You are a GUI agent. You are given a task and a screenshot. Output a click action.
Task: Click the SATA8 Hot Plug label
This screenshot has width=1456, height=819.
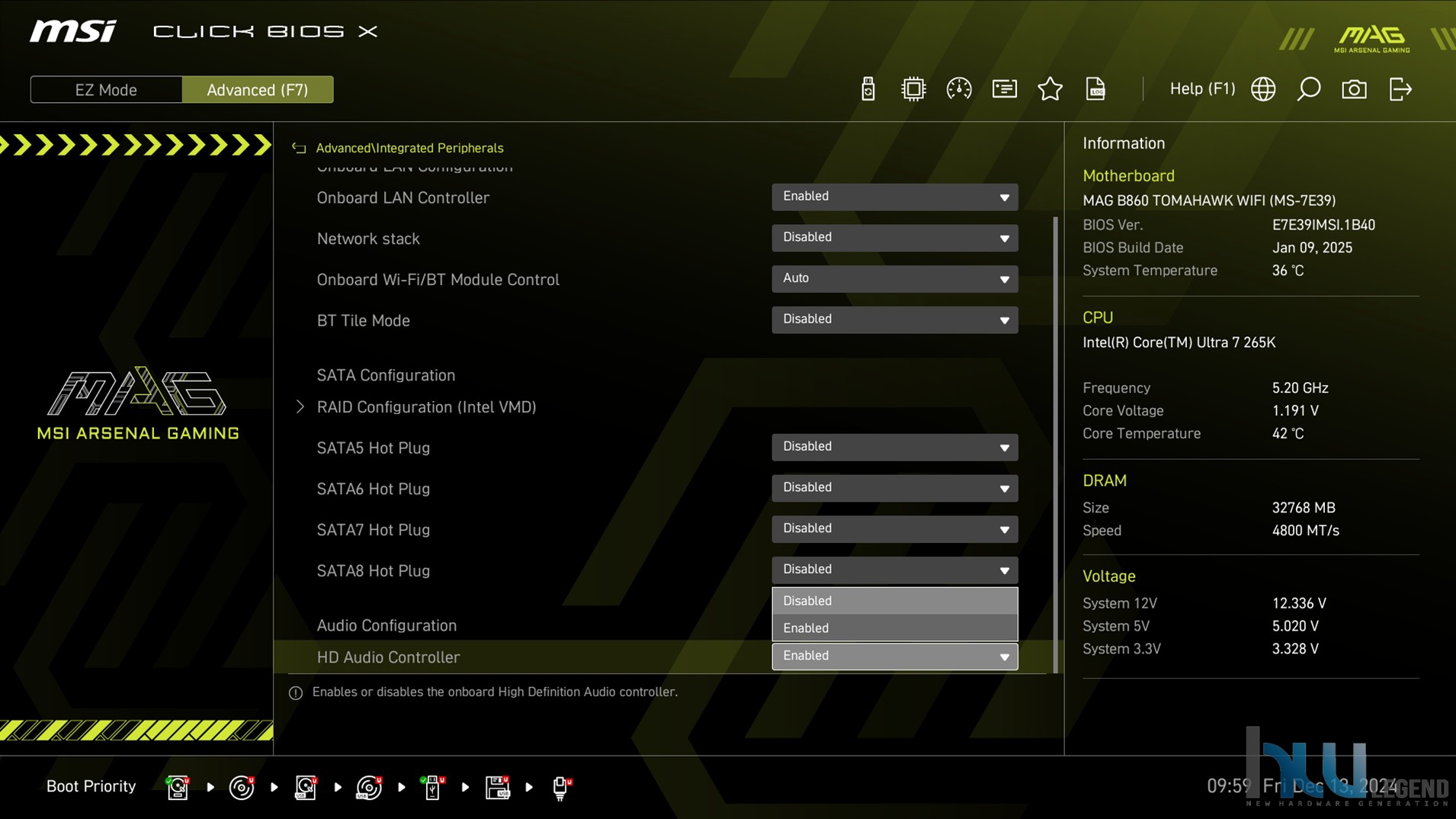pyautogui.click(x=373, y=571)
